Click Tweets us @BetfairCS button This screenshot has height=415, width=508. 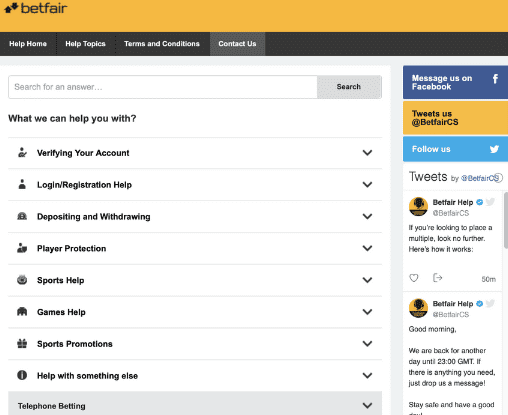pos(455,118)
